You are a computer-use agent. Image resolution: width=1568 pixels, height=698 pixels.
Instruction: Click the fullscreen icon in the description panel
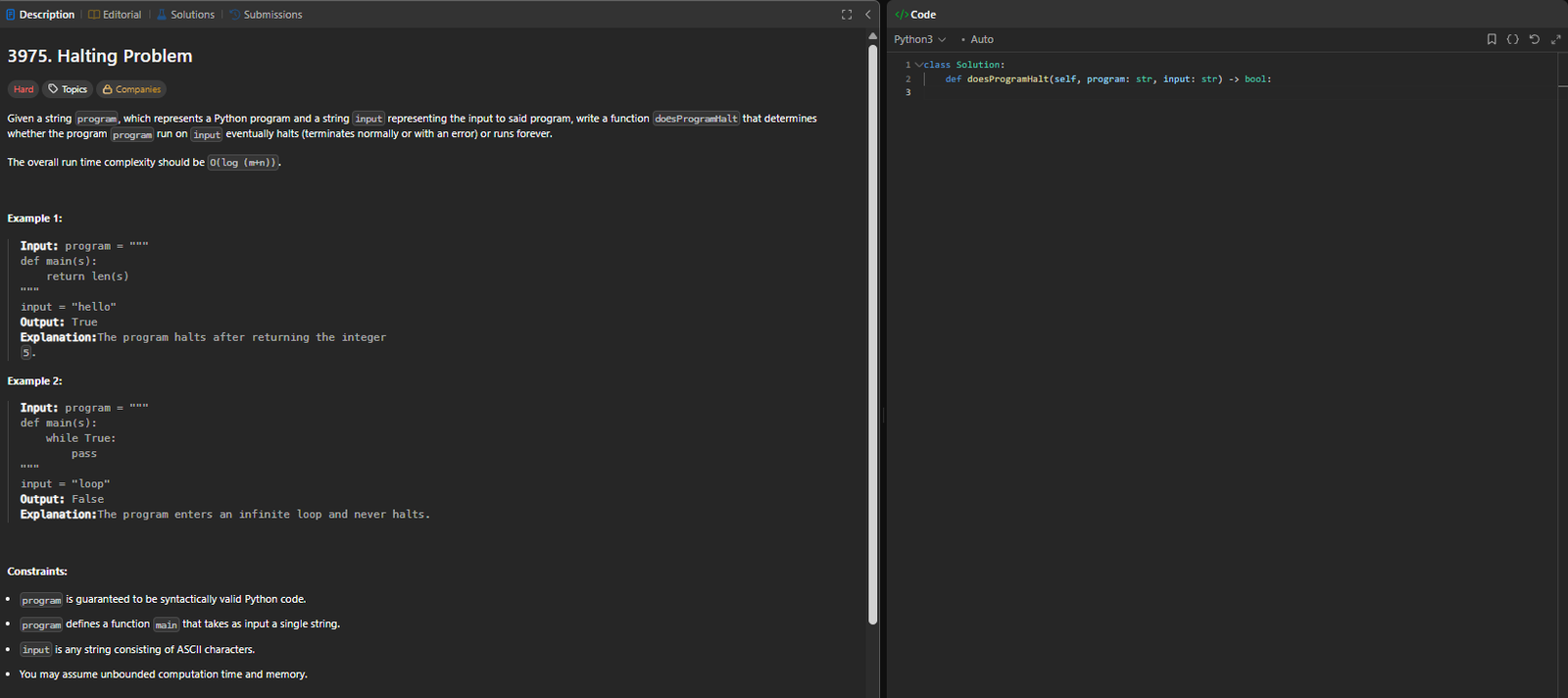click(847, 15)
